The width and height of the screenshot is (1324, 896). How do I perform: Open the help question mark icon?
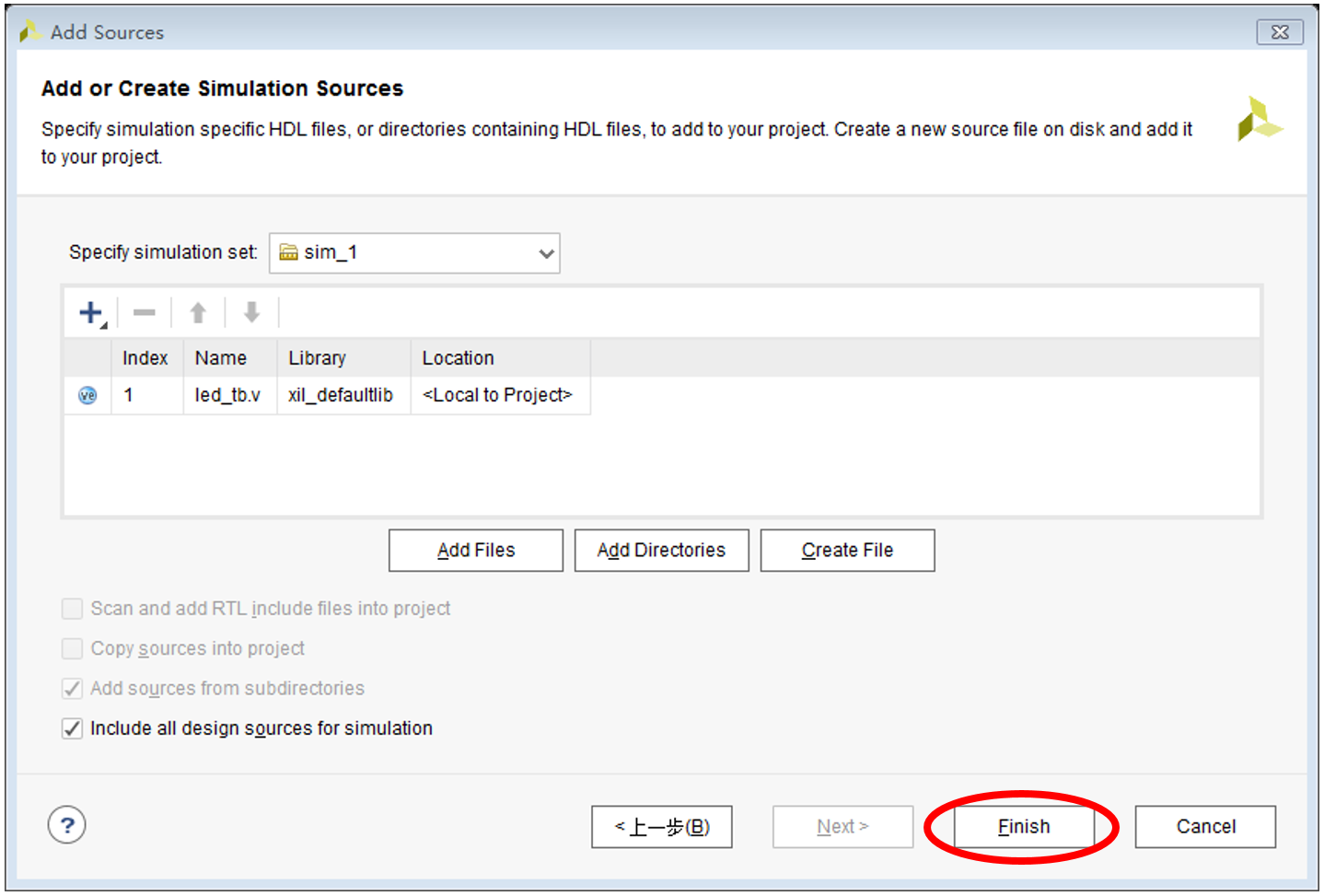click(x=67, y=825)
